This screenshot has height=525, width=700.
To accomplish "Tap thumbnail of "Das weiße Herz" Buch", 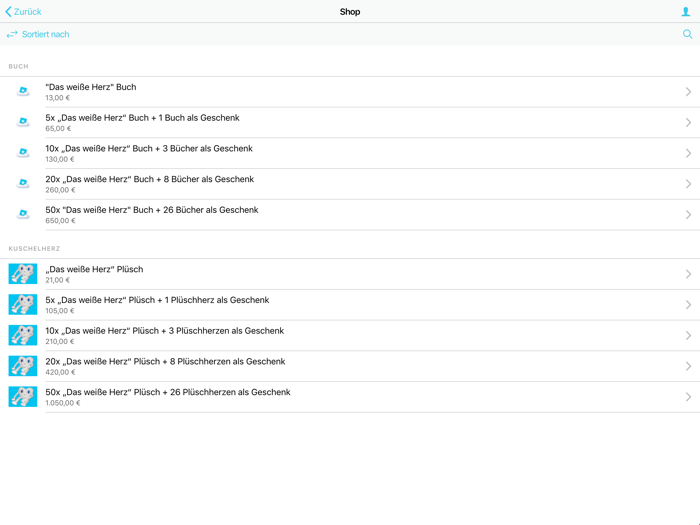I will tap(23, 91).
